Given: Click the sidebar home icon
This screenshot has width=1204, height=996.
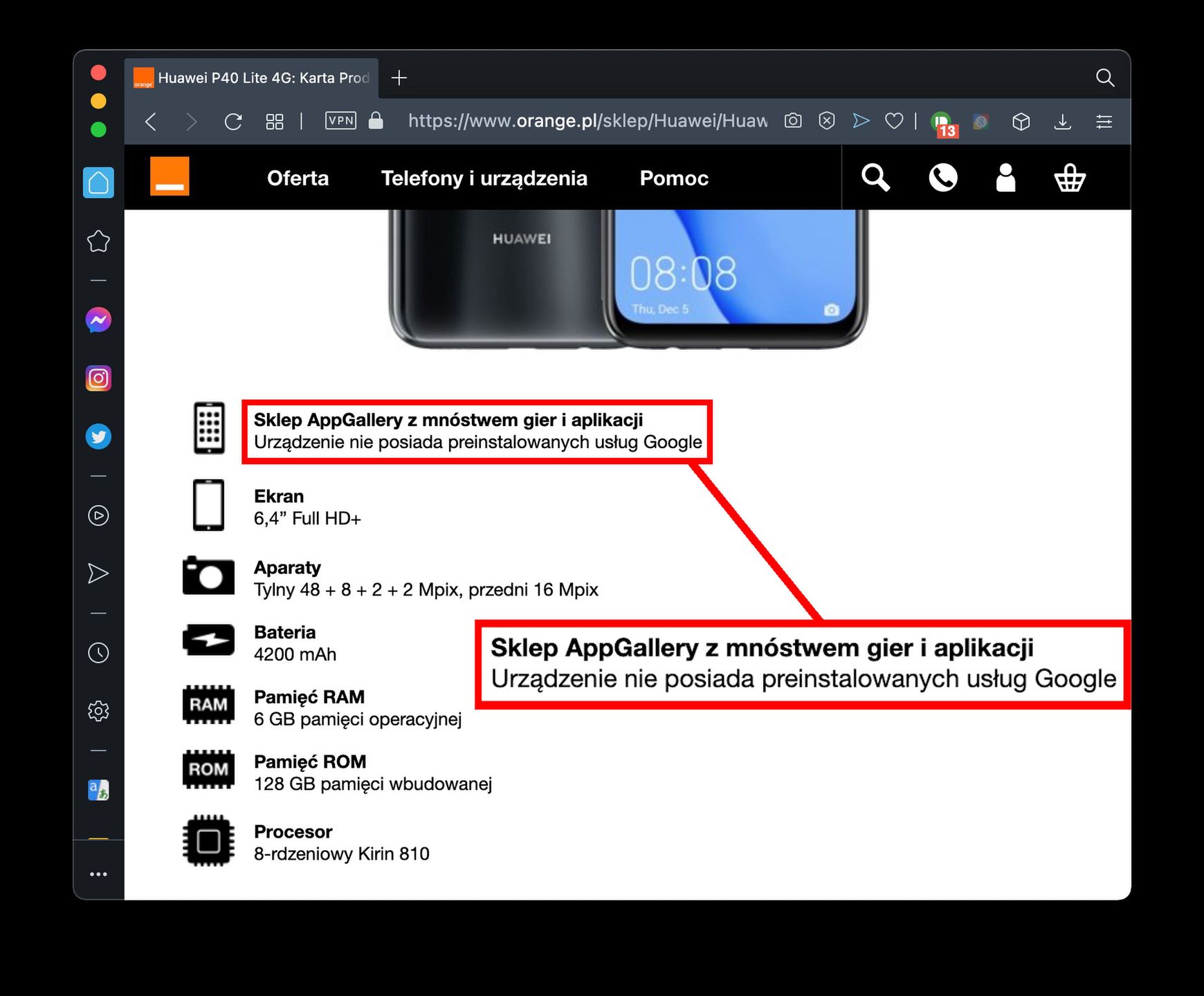Looking at the screenshot, I should pyautogui.click(x=98, y=183).
